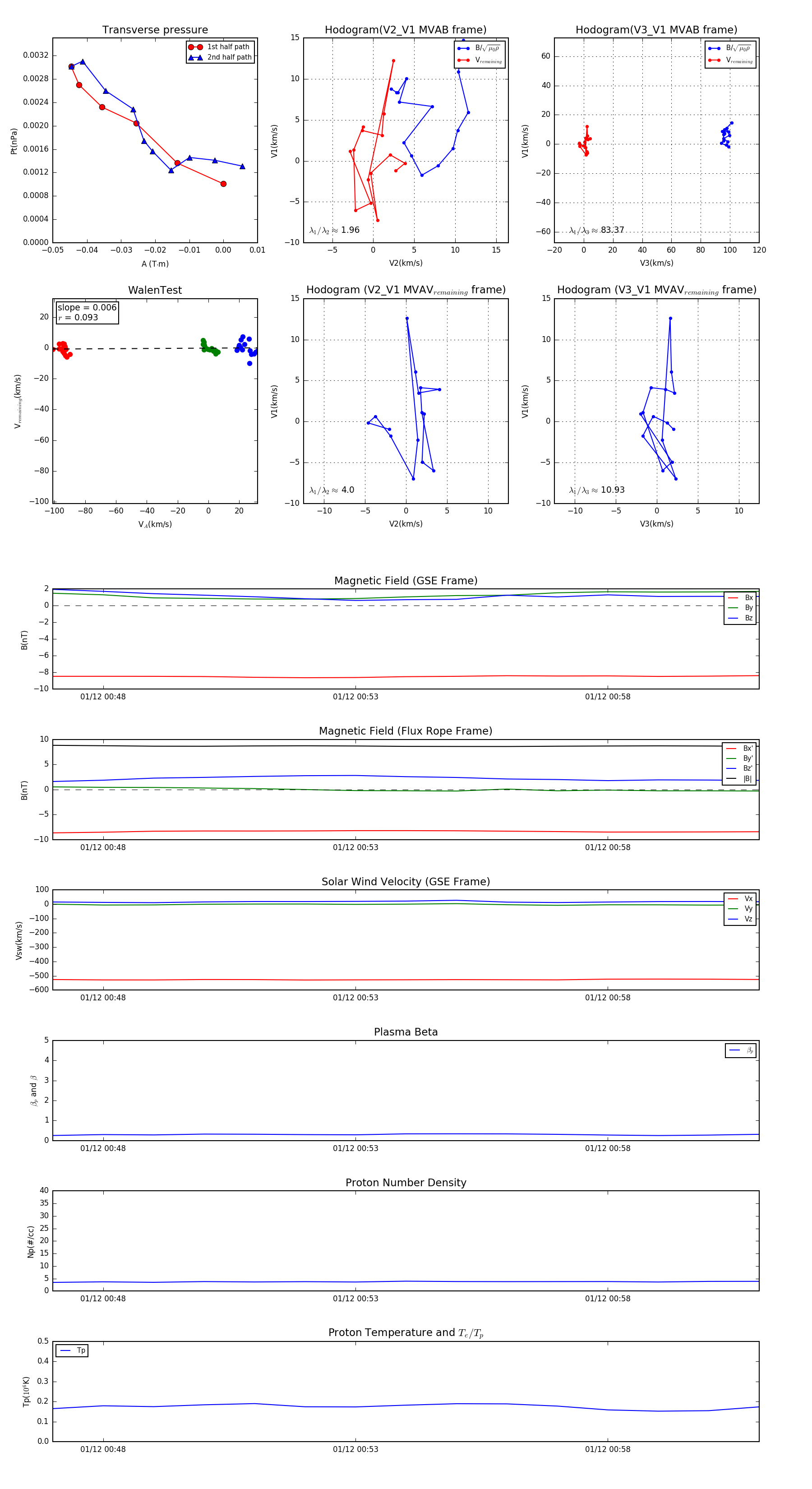The image size is (812, 1489).
Task: Click the "Hodogram (V2_V1 MVAVremaining frame)" title
Action: [x=406, y=290]
